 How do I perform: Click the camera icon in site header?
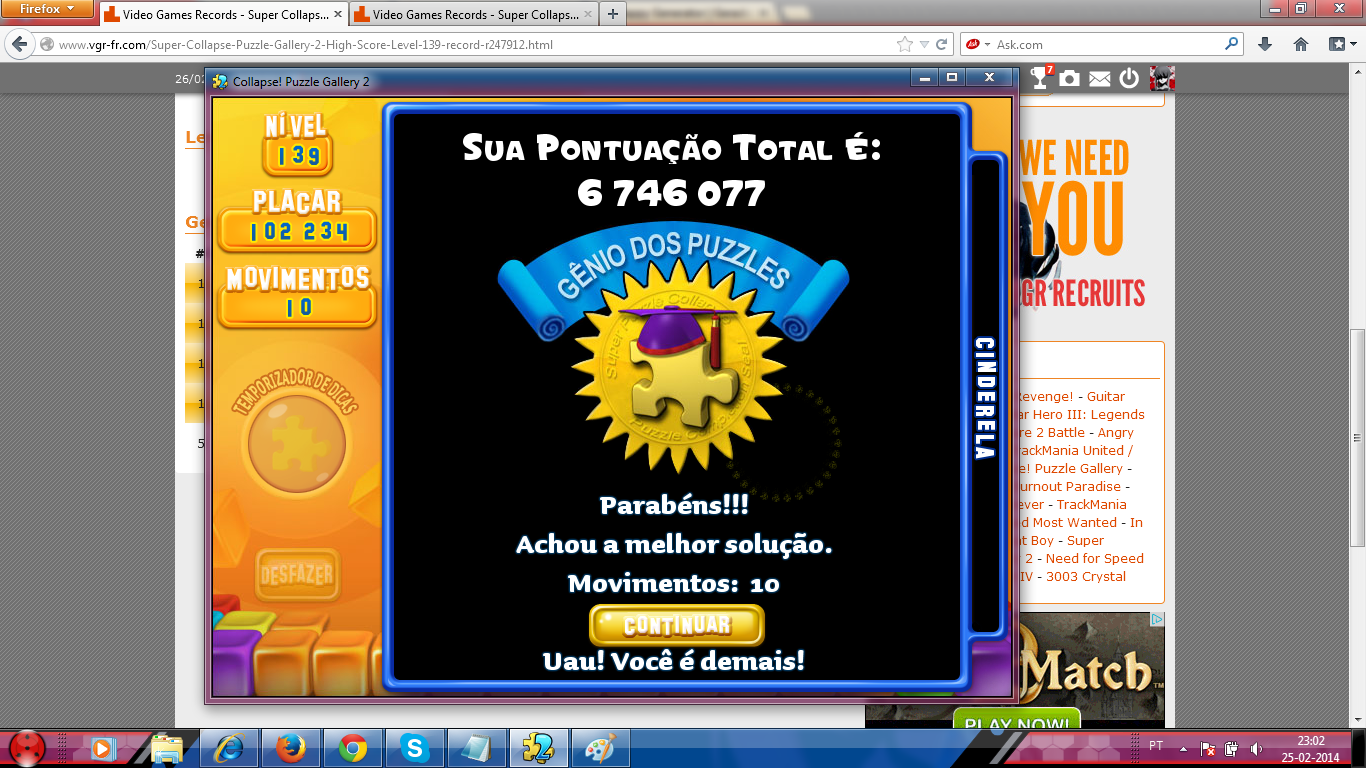pyautogui.click(x=1070, y=78)
